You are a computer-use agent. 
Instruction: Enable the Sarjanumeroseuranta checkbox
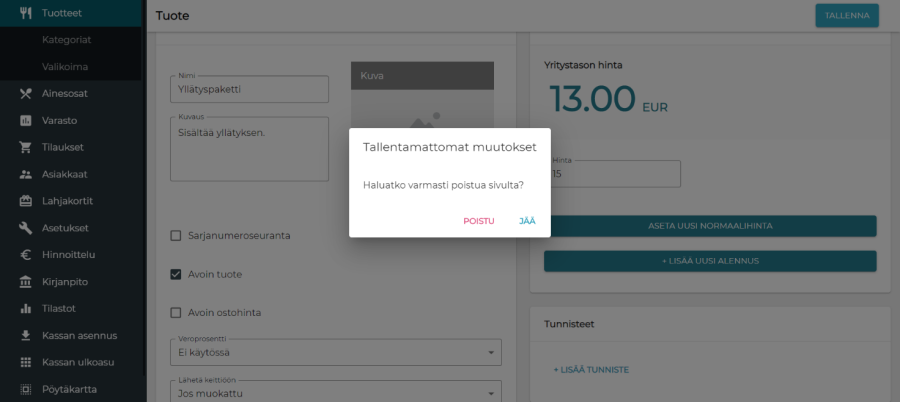[x=176, y=236]
